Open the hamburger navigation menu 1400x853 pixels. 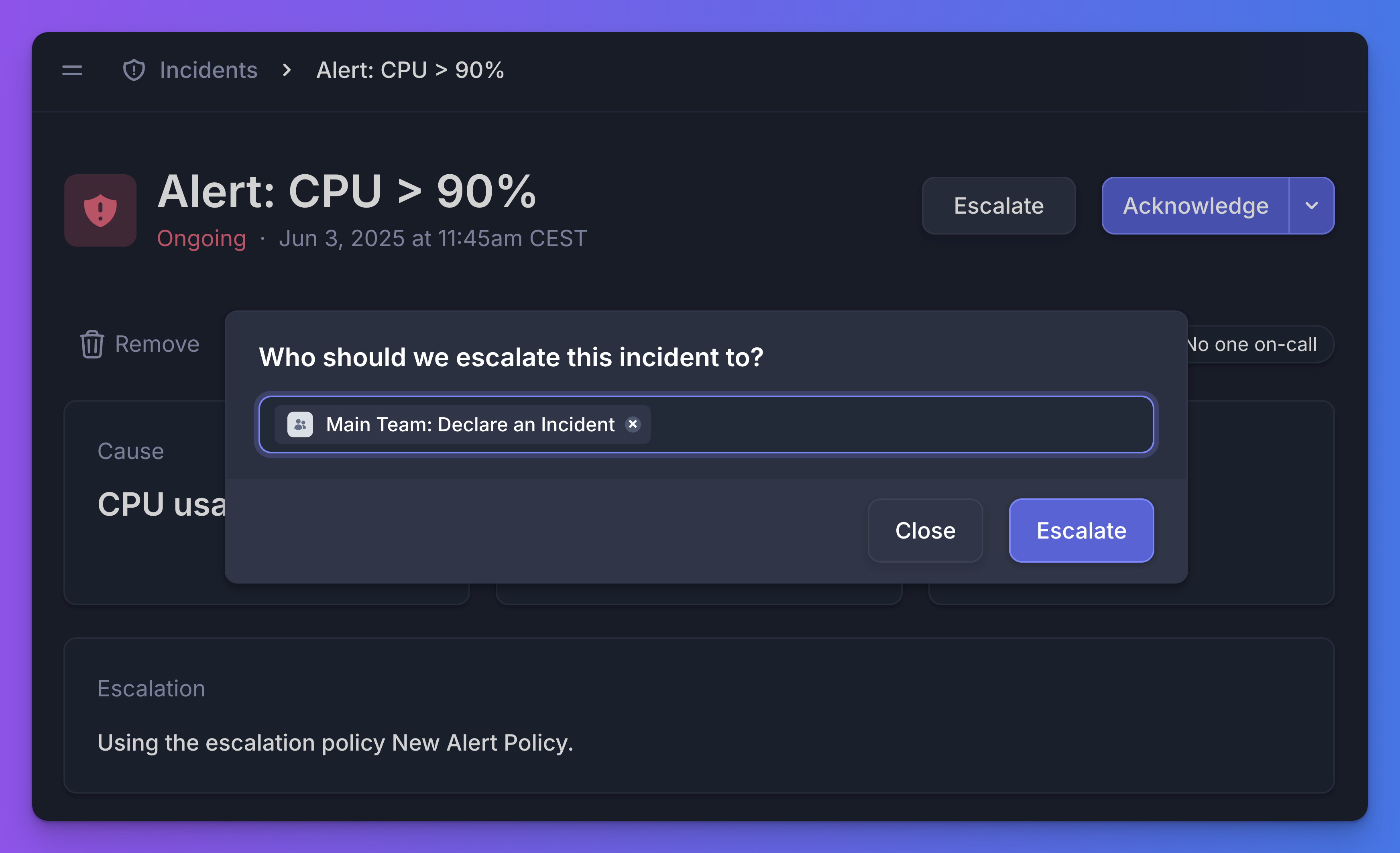pos(72,71)
